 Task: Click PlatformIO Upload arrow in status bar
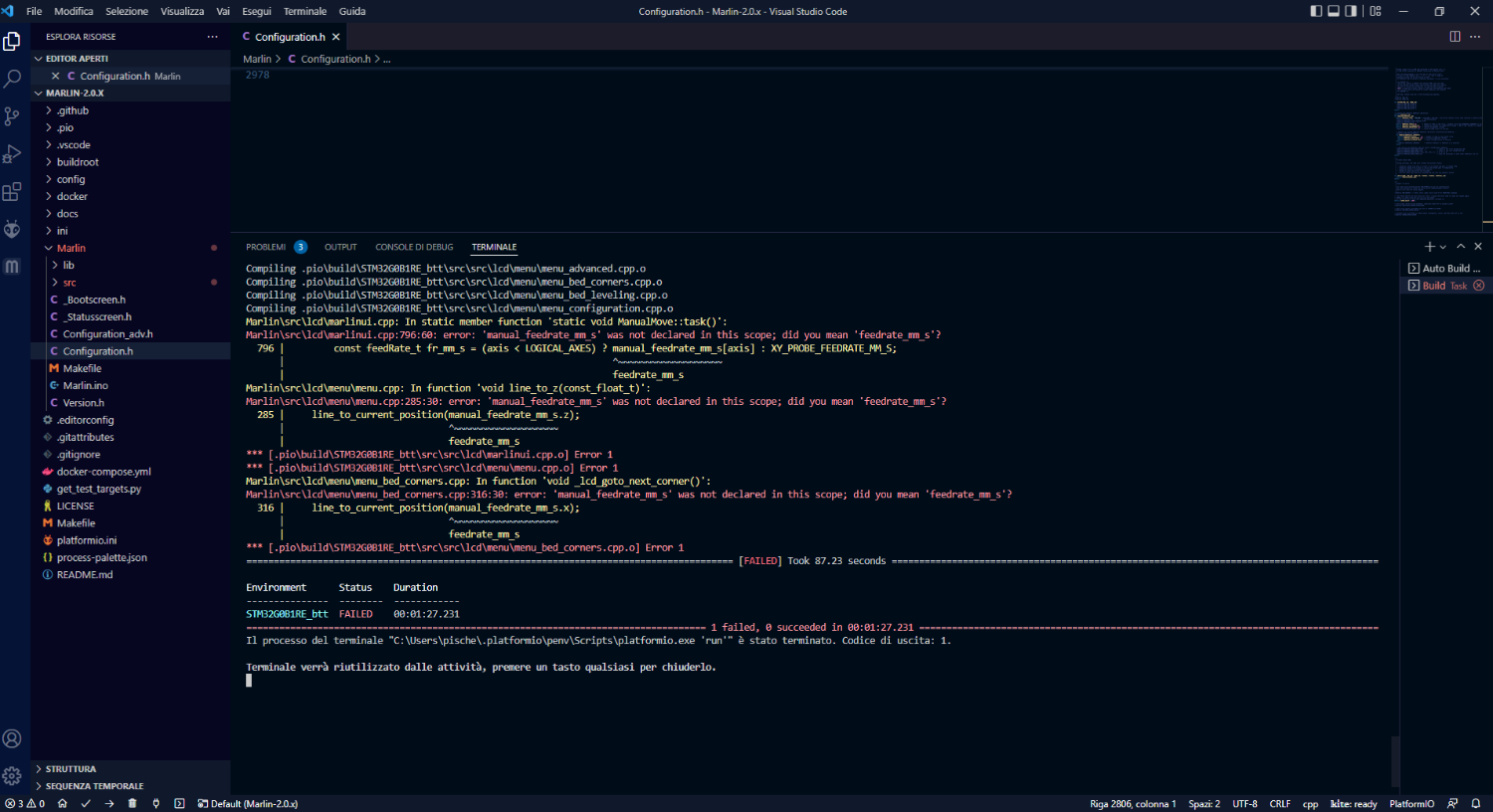click(109, 804)
